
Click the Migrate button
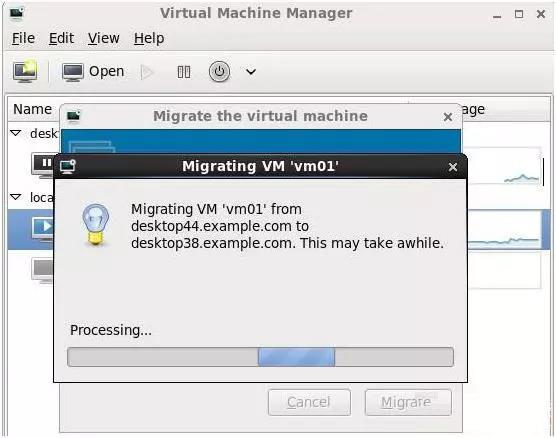point(408,402)
